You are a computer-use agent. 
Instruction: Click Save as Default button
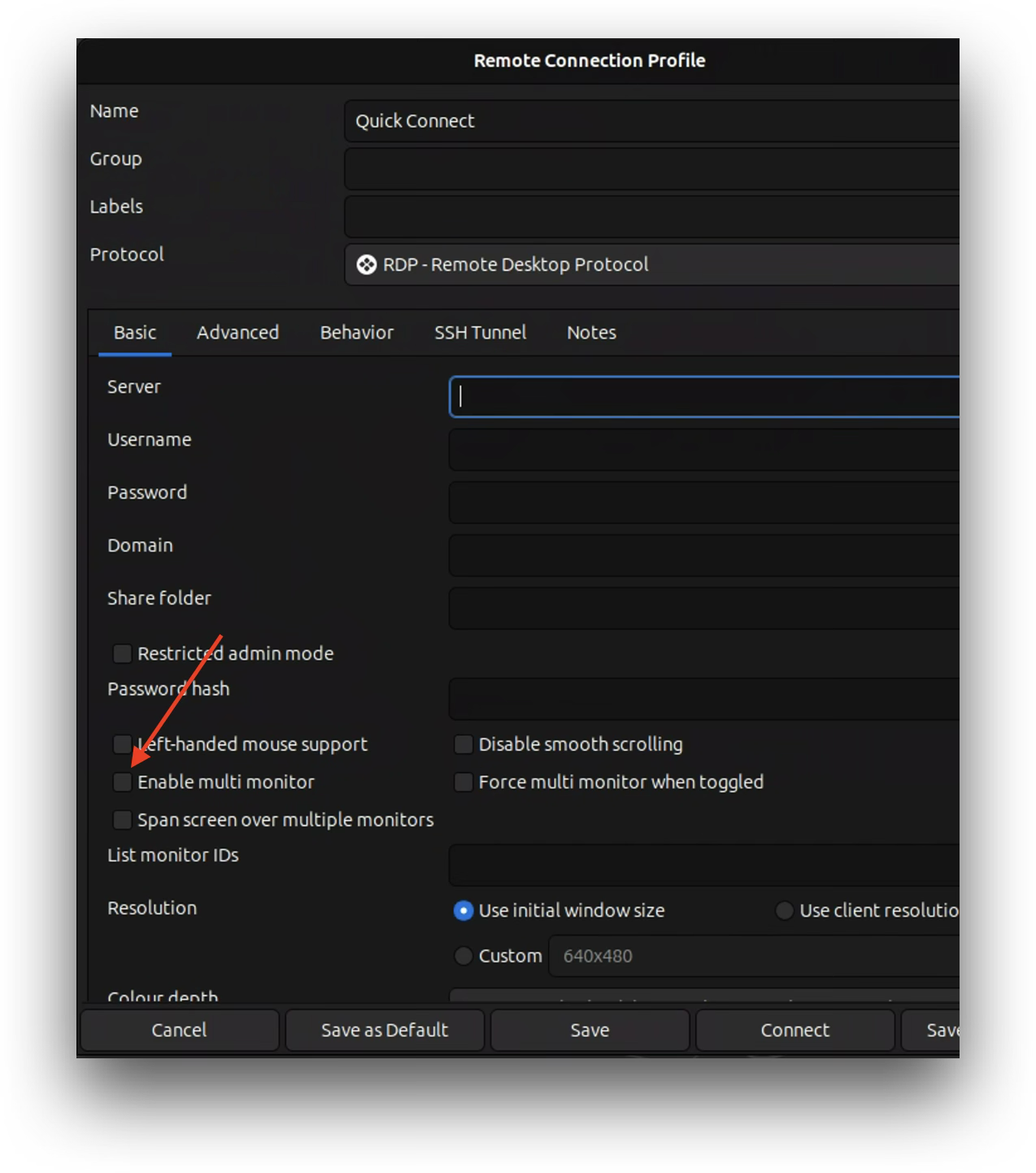pyautogui.click(x=385, y=1031)
